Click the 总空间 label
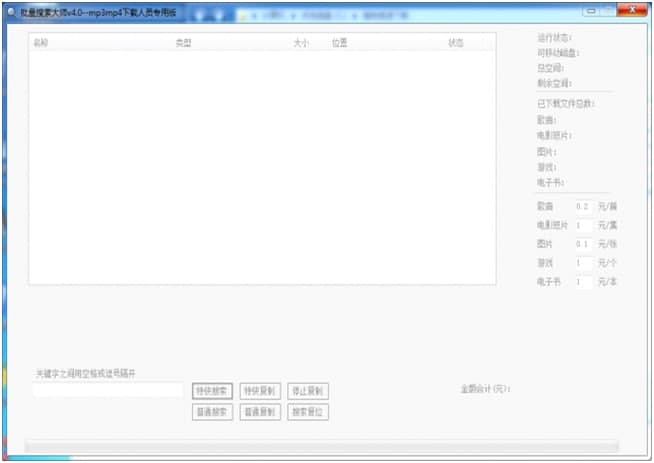The height and width of the screenshot is (463, 654). [x=551, y=68]
